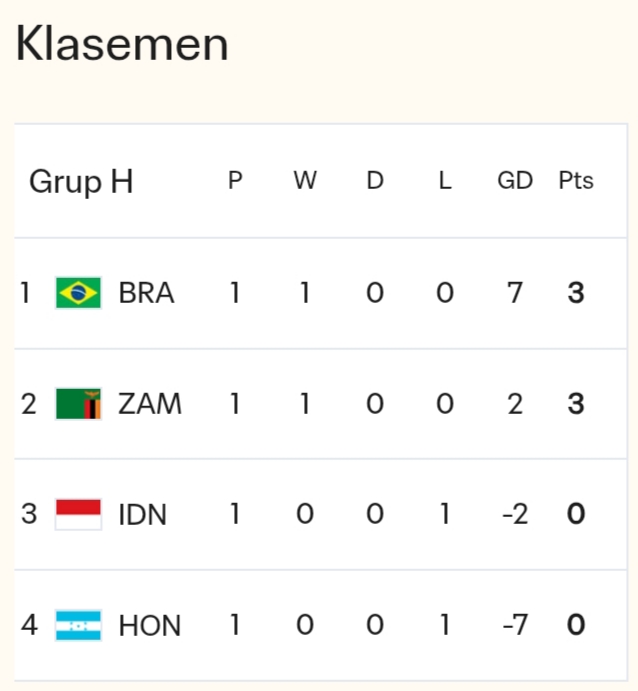Select the ZAM team name
The width and height of the screenshot is (638, 691).
pyautogui.click(x=150, y=404)
